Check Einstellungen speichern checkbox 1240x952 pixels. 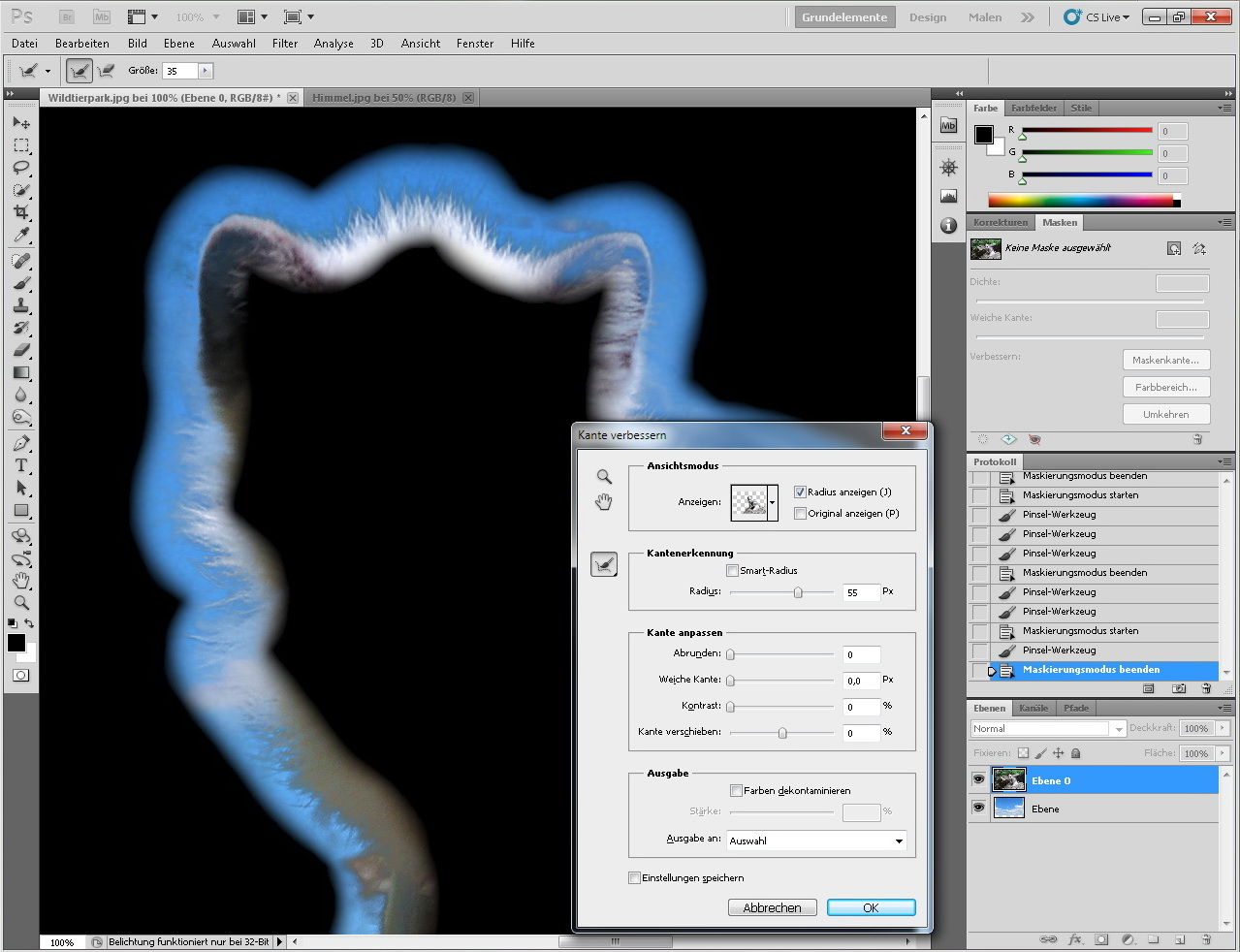(634, 878)
